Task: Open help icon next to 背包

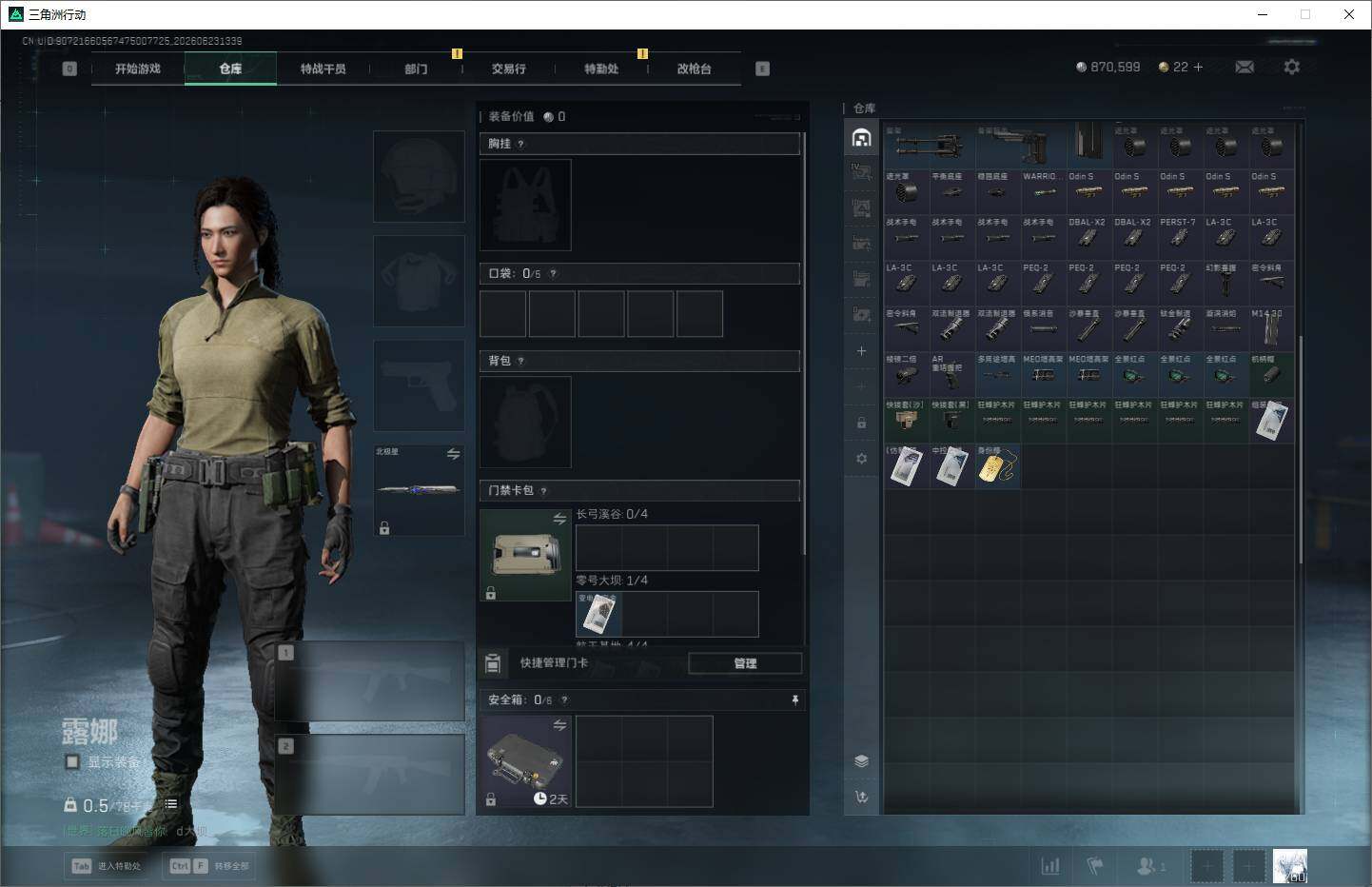Action: (520, 362)
